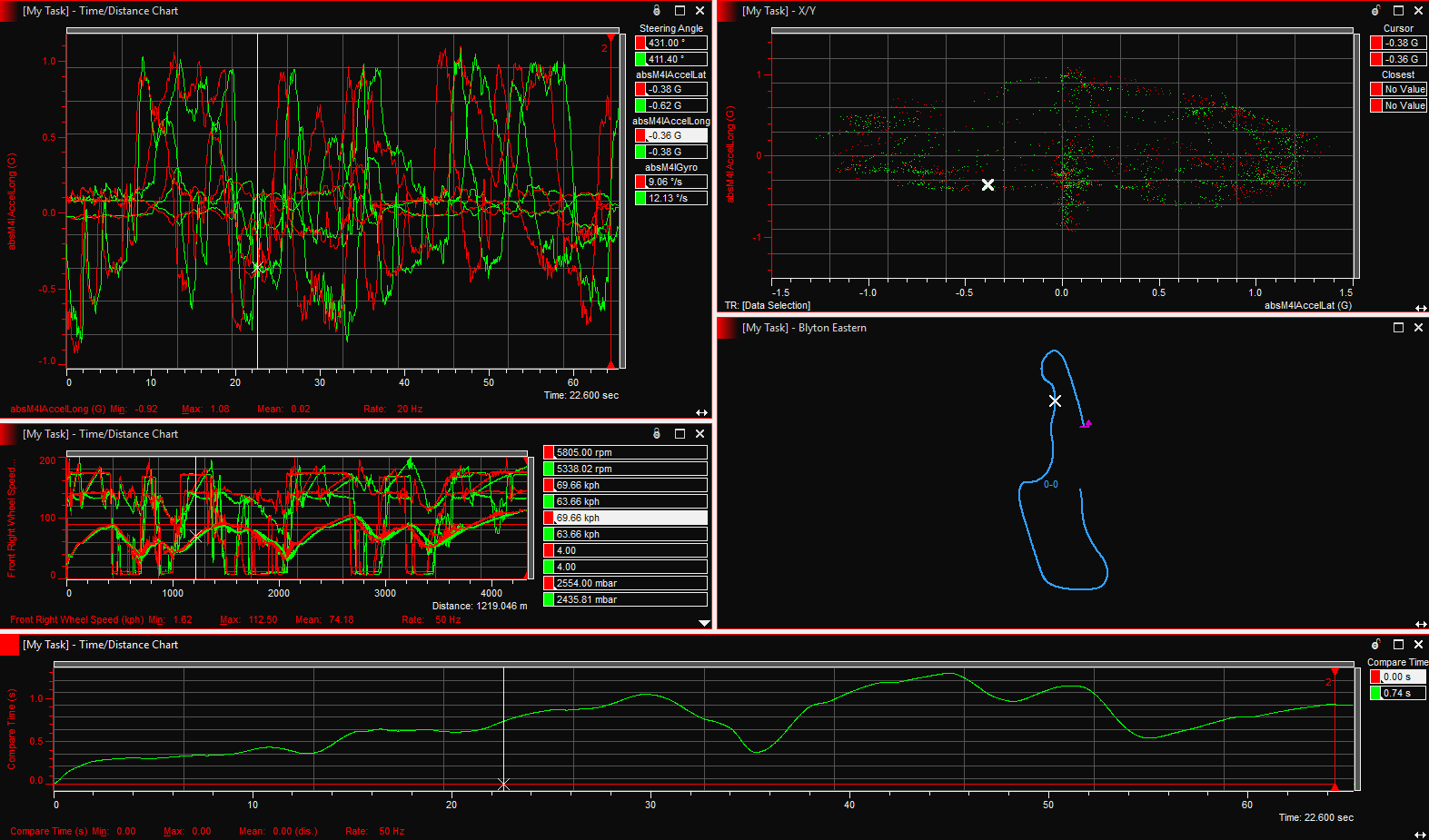Click zoom bar above top Time/Distance chart
The height and width of the screenshot is (840, 1429).
click(342, 31)
